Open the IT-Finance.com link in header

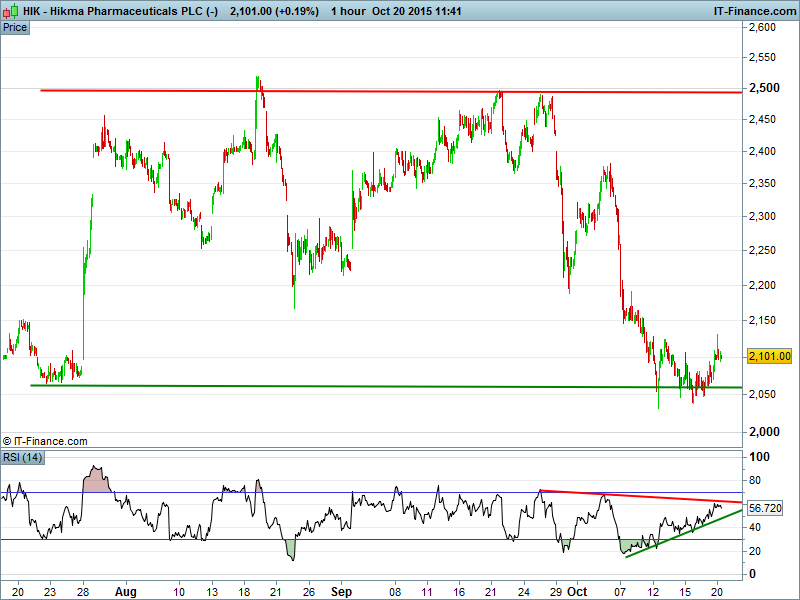(754, 10)
